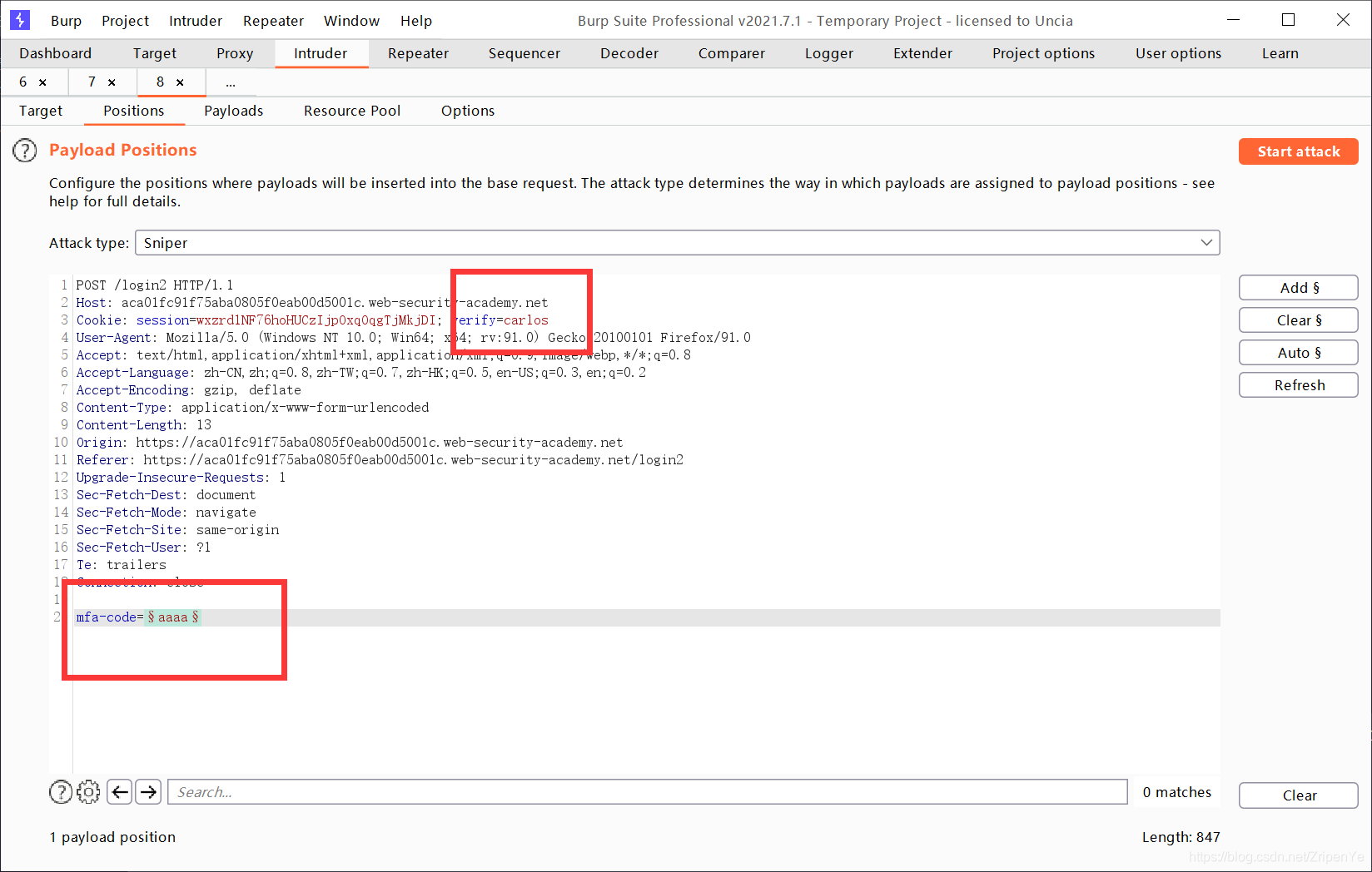The width and height of the screenshot is (1372, 872).
Task: Click the Burp Suite lightning logo icon
Action: pos(19,20)
